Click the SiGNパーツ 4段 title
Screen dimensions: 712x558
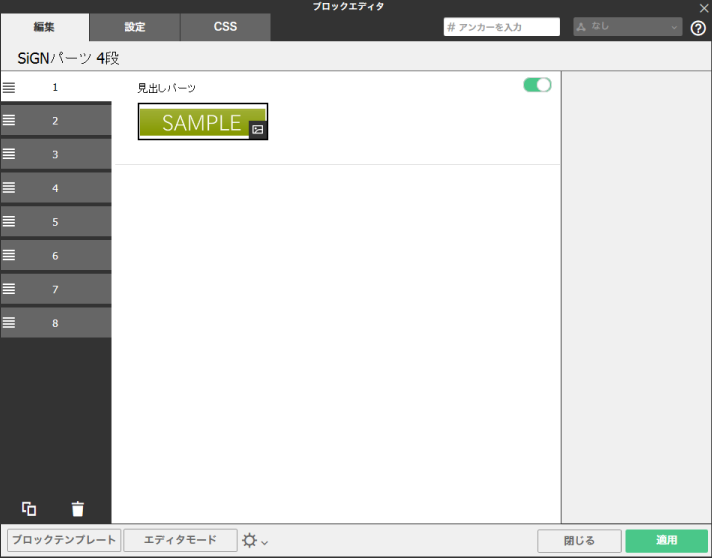(68, 58)
